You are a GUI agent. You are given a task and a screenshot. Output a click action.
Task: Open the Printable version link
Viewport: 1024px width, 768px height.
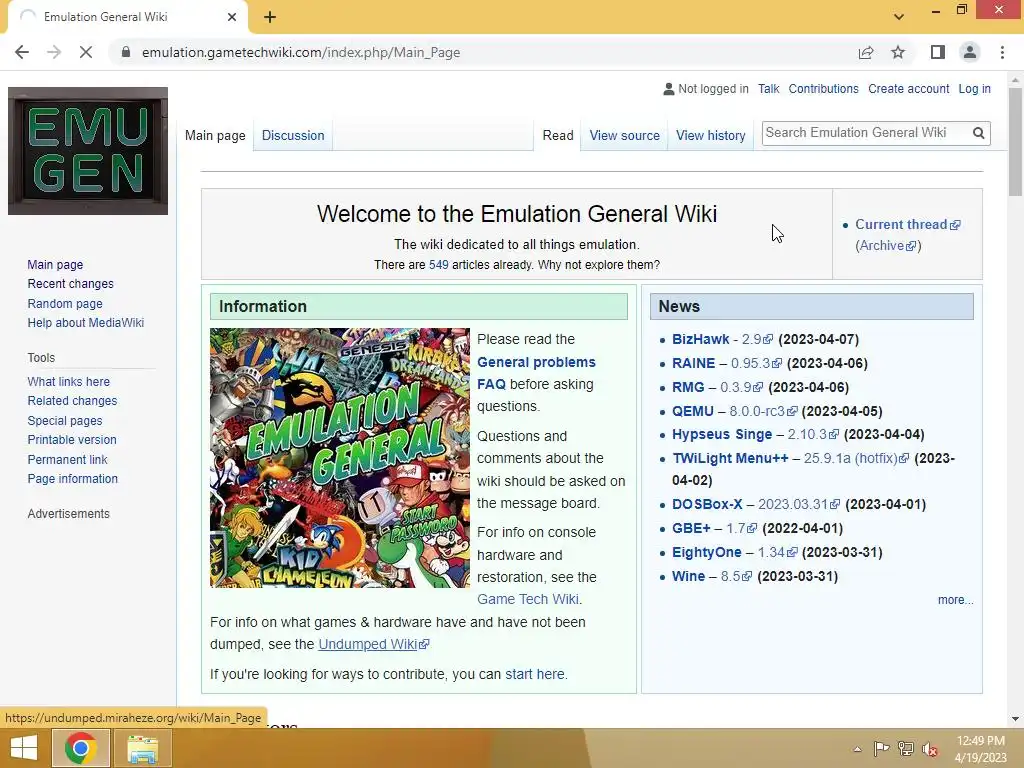click(72, 440)
